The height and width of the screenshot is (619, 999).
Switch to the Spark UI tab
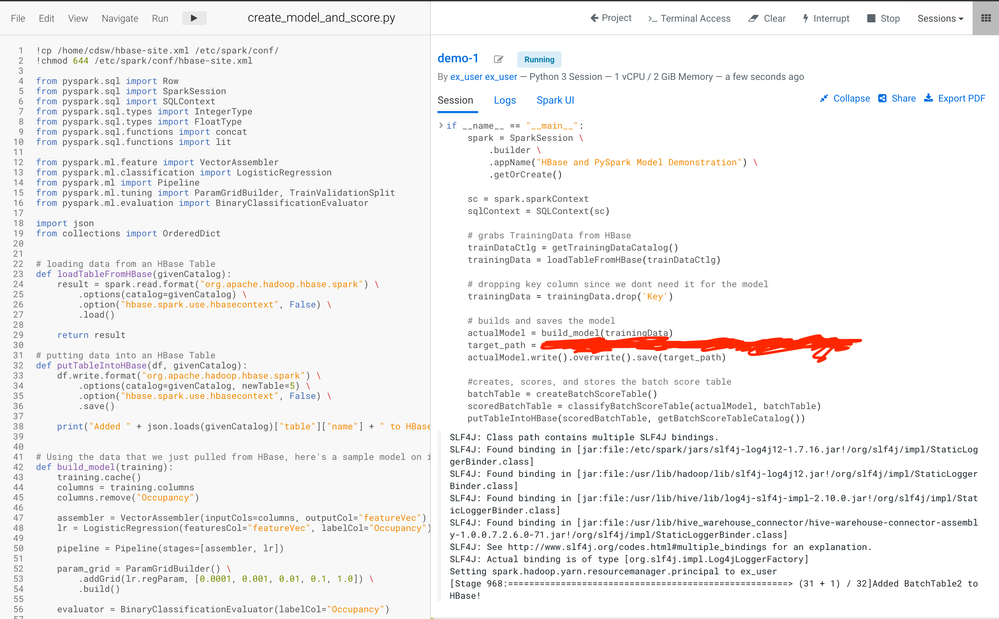point(555,100)
